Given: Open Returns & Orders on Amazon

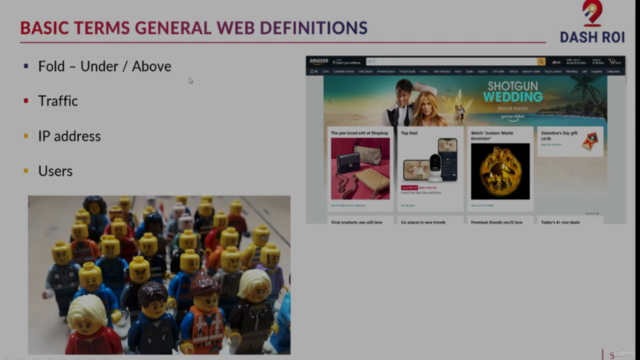Looking at the screenshot, I should click(598, 62).
